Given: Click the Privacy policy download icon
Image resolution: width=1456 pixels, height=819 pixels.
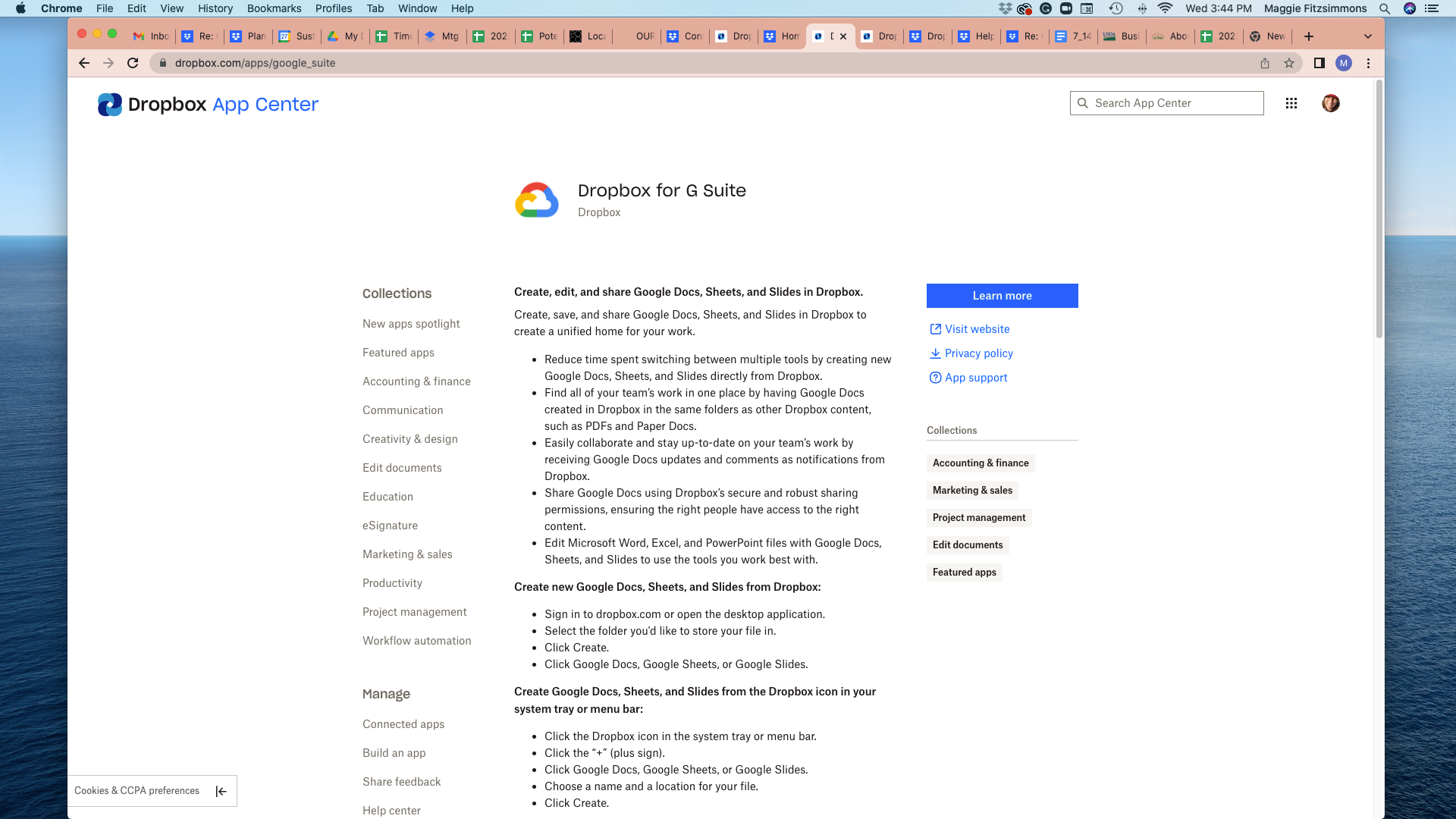Looking at the screenshot, I should coord(936,353).
